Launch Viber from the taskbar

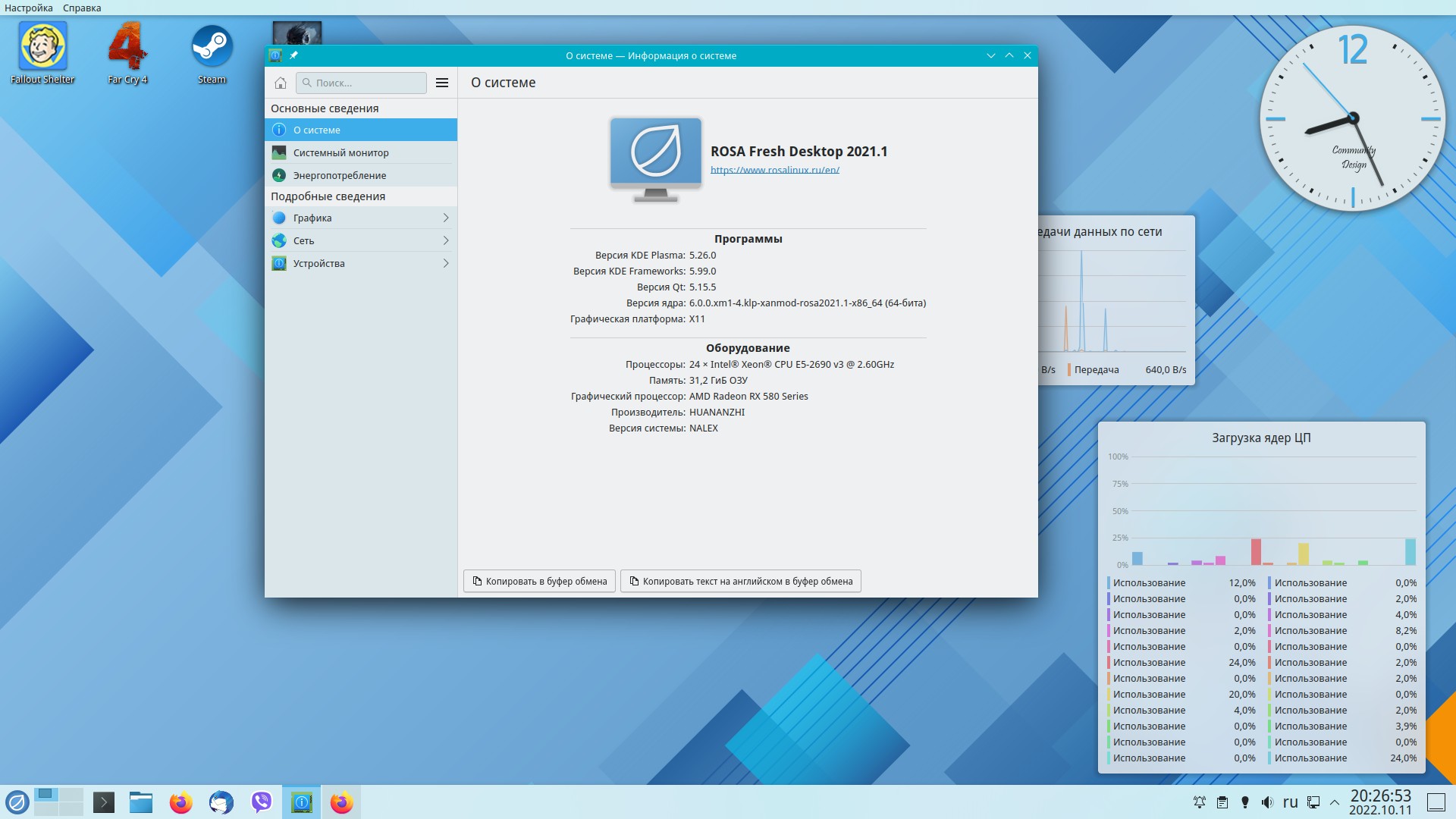(262, 802)
